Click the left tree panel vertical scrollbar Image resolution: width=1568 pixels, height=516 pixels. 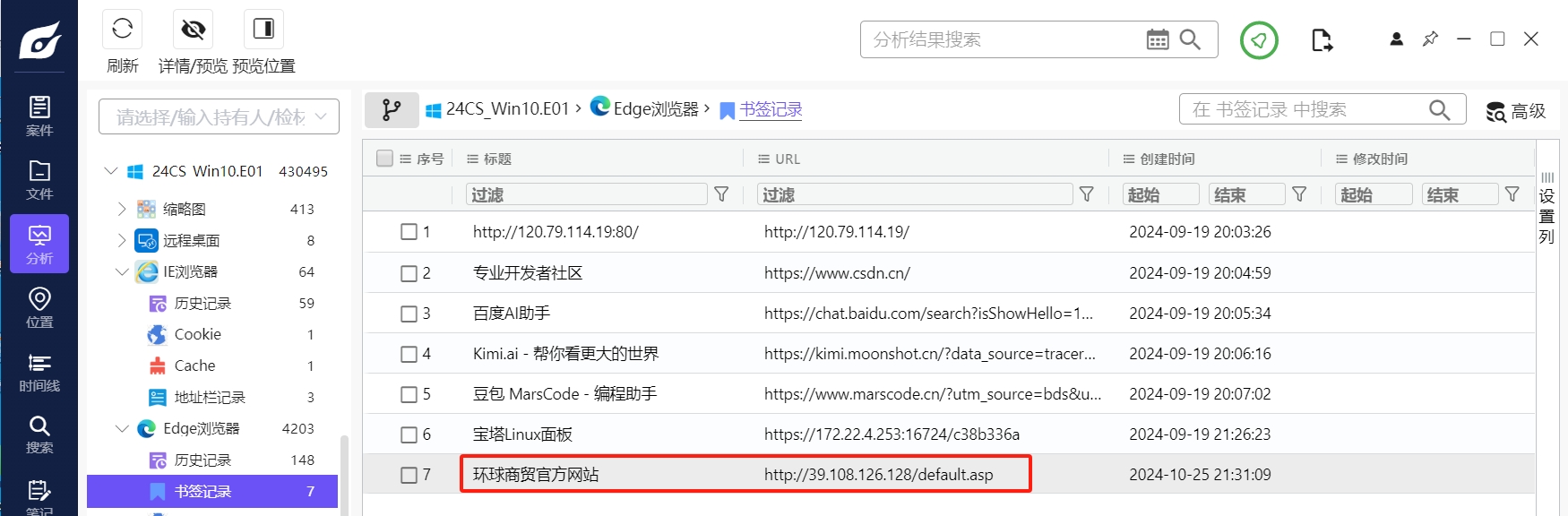click(x=344, y=475)
